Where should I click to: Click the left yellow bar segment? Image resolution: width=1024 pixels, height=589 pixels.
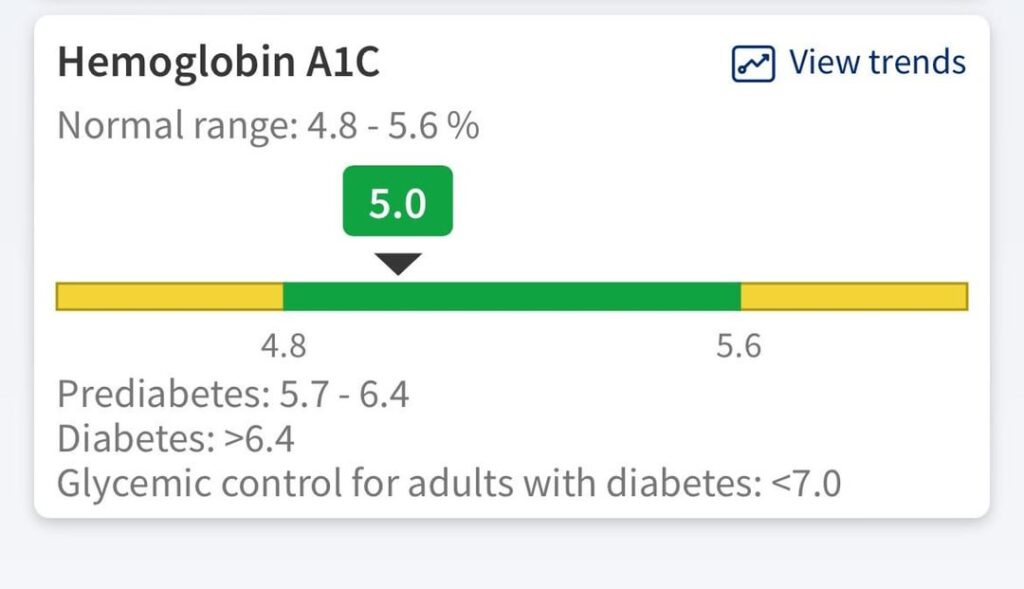170,294
